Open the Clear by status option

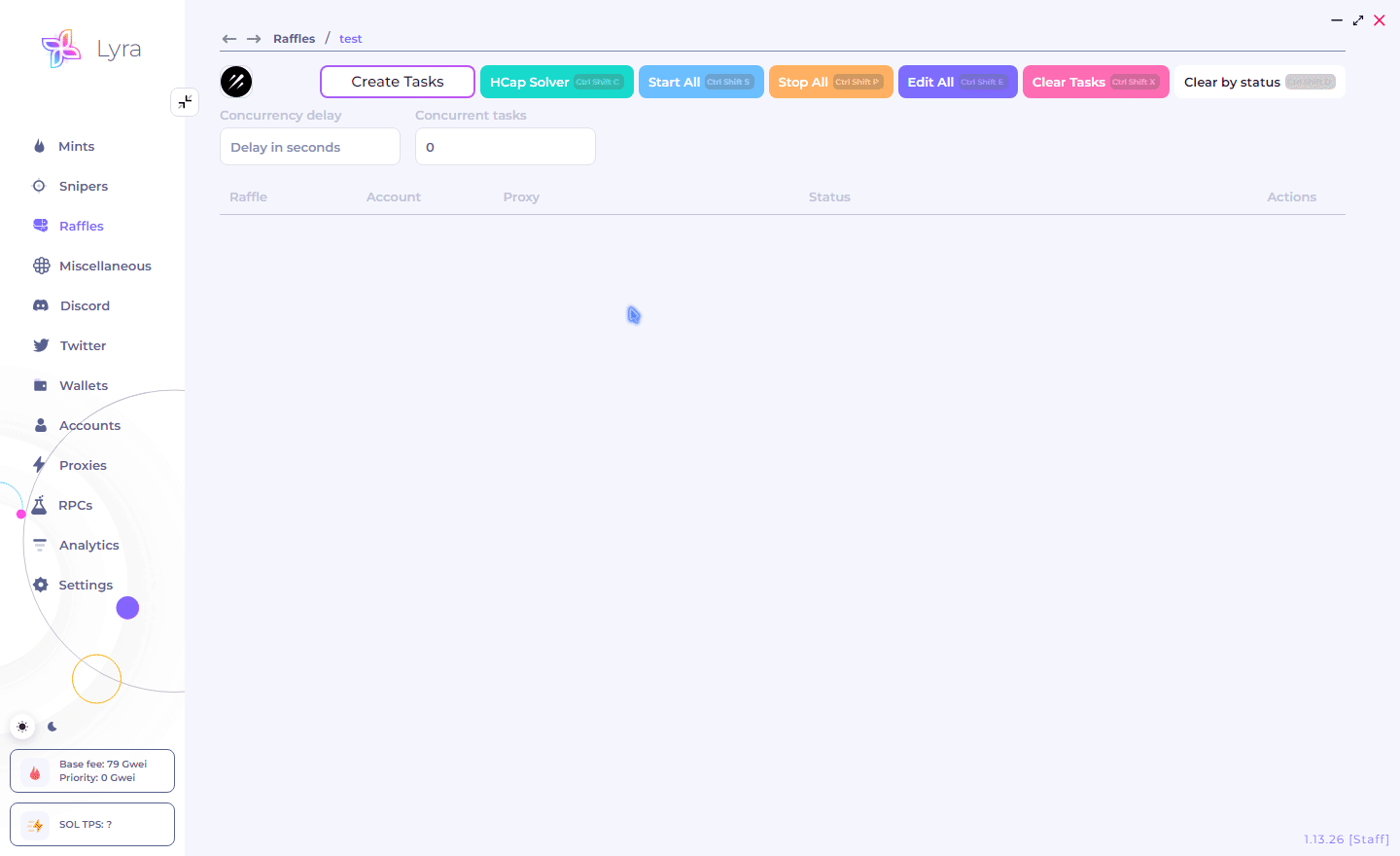[1258, 82]
